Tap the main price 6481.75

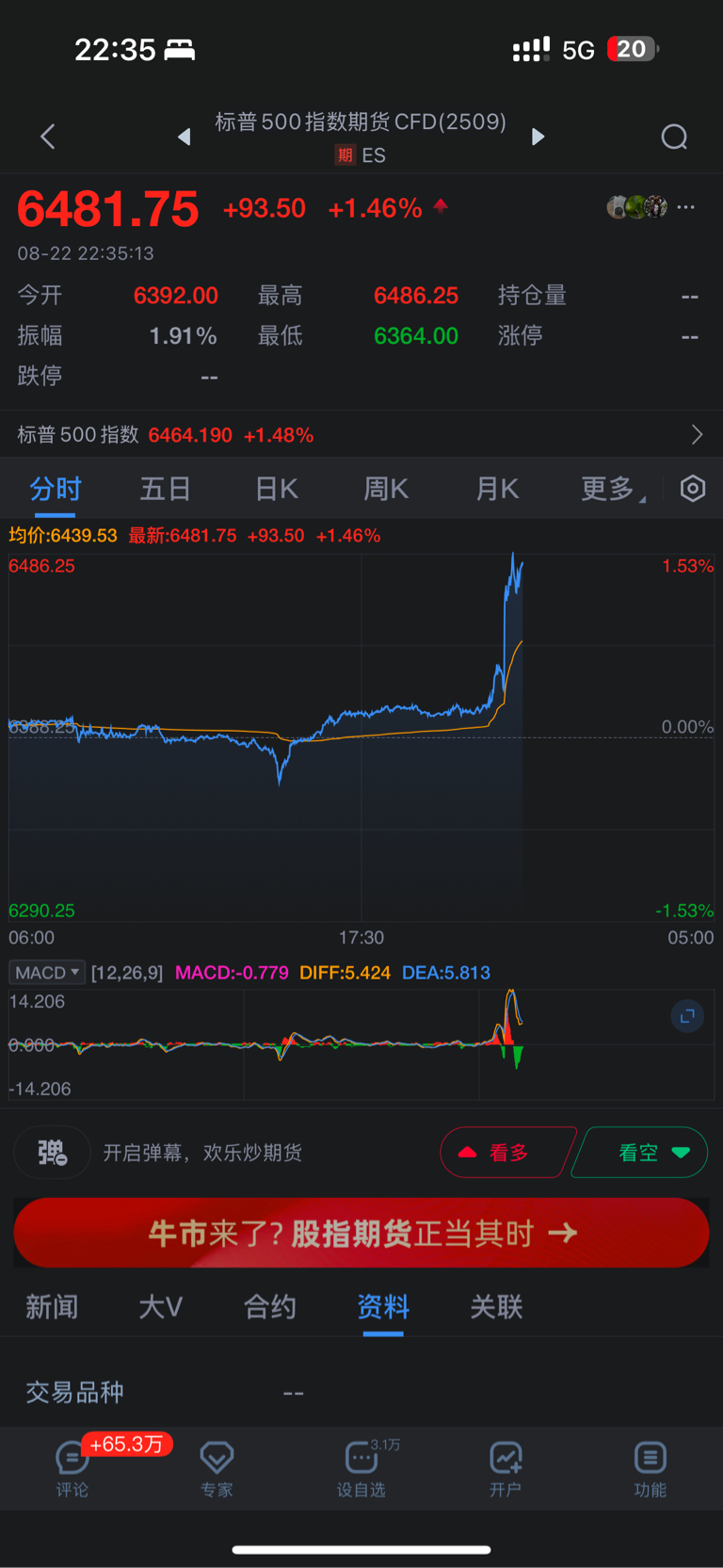click(x=108, y=208)
